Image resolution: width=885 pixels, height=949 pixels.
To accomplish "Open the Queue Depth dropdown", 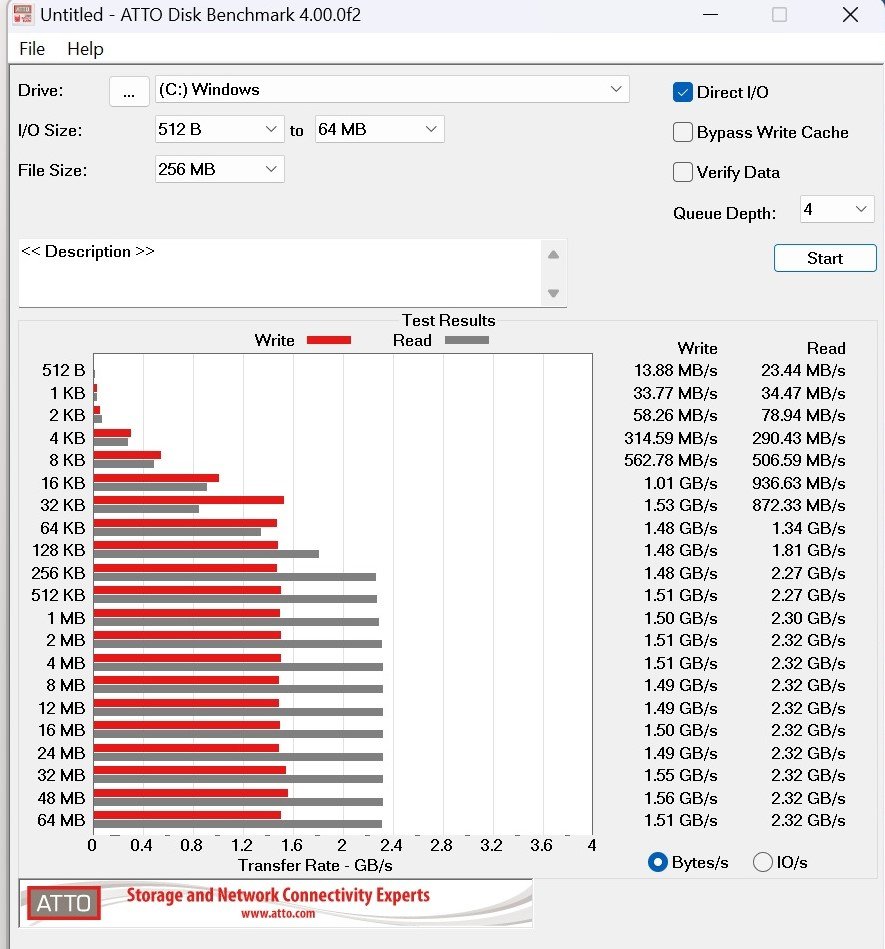I will click(837, 209).
